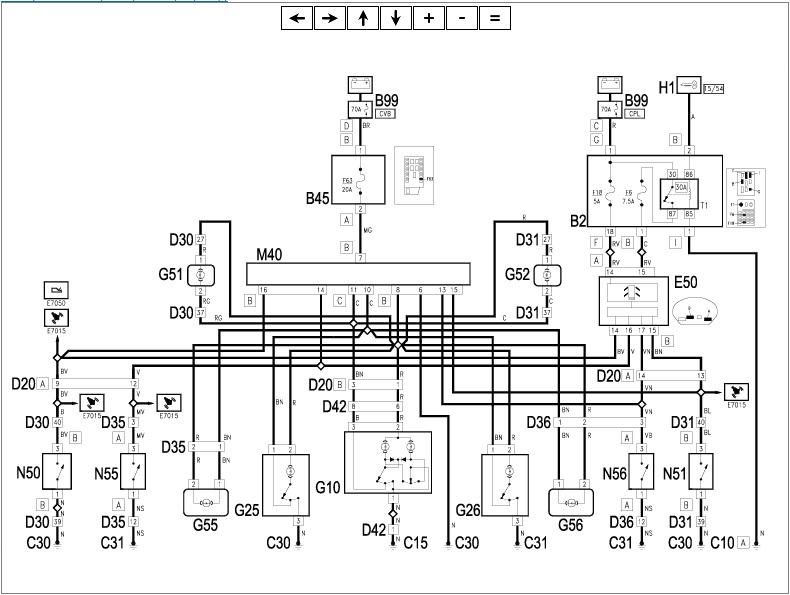Viewport: 790px width, 595px height.
Task: Zoom out with the minus button
Action: click(x=462, y=18)
